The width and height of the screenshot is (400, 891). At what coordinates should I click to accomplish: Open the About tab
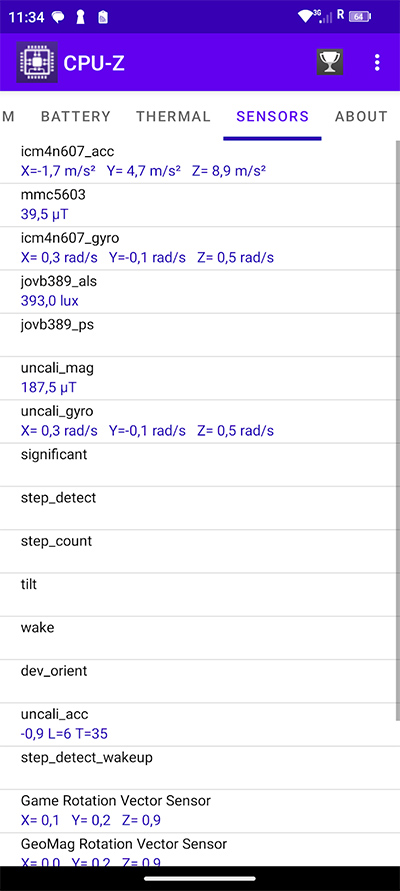361,116
